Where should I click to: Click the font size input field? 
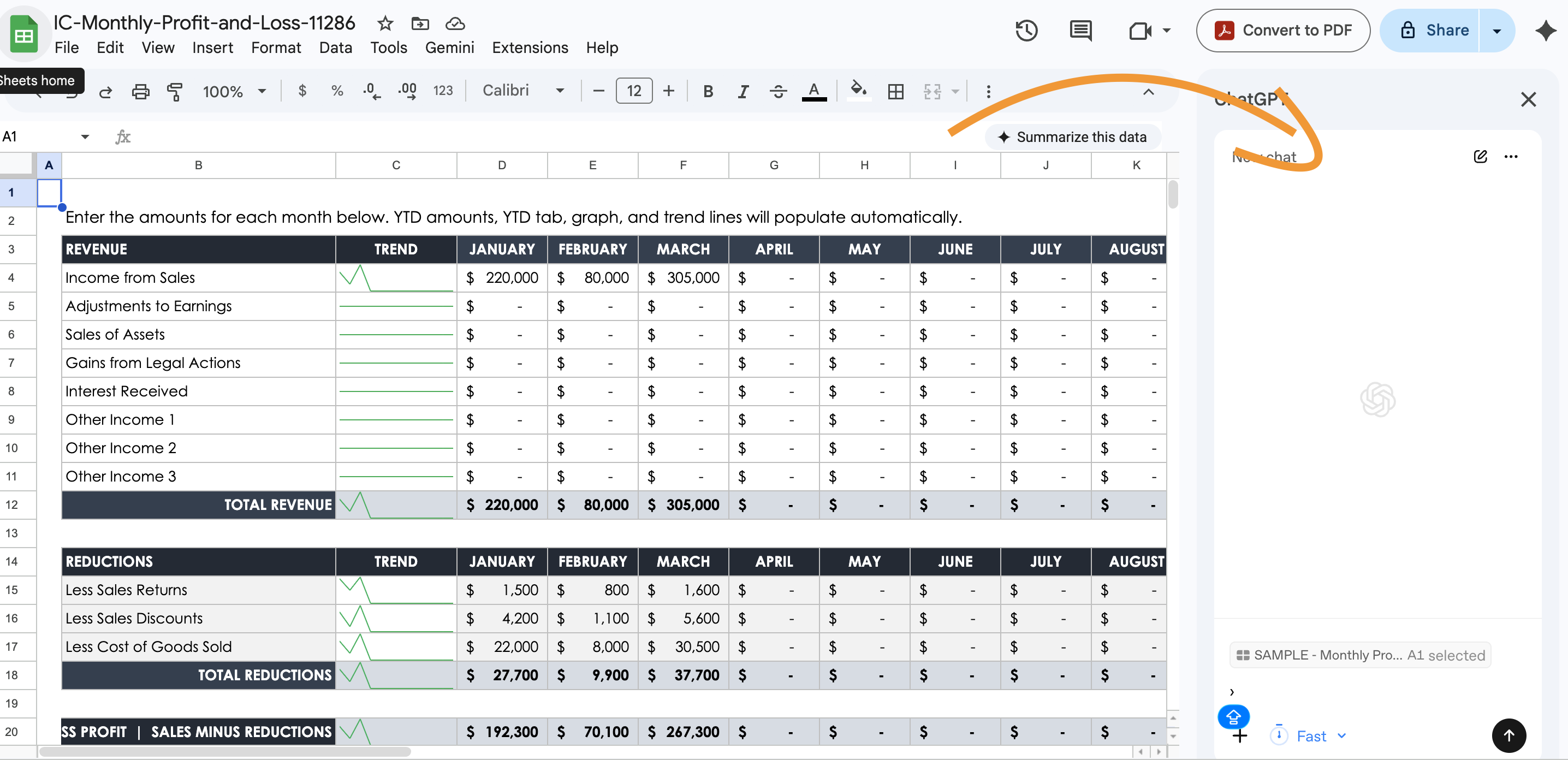click(634, 91)
